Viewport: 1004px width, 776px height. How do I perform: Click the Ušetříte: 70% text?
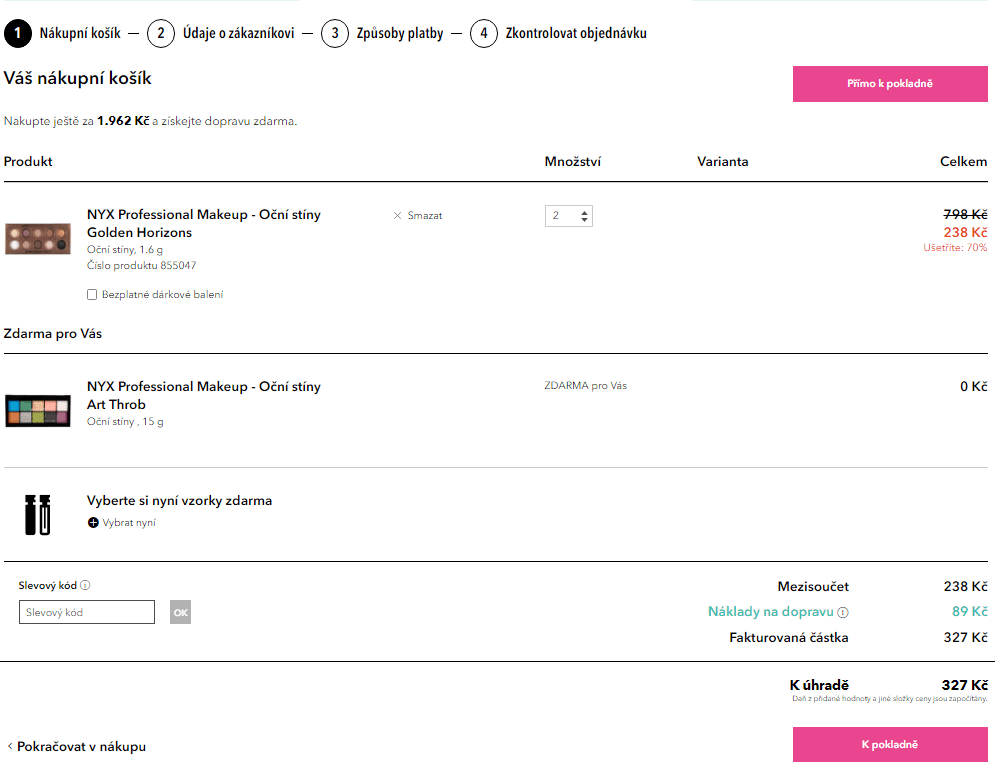point(955,248)
